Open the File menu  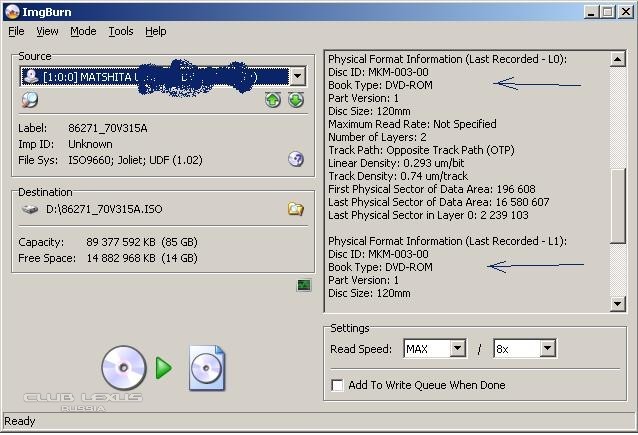(x=16, y=31)
